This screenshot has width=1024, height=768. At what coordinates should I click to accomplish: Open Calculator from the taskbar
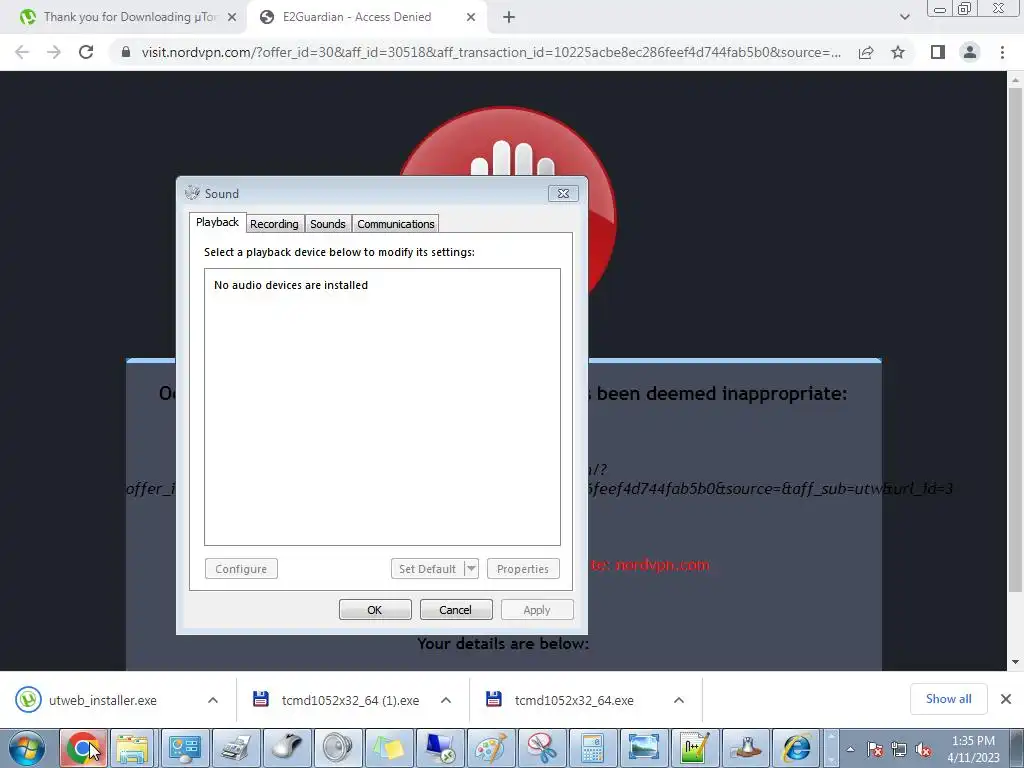coord(592,748)
